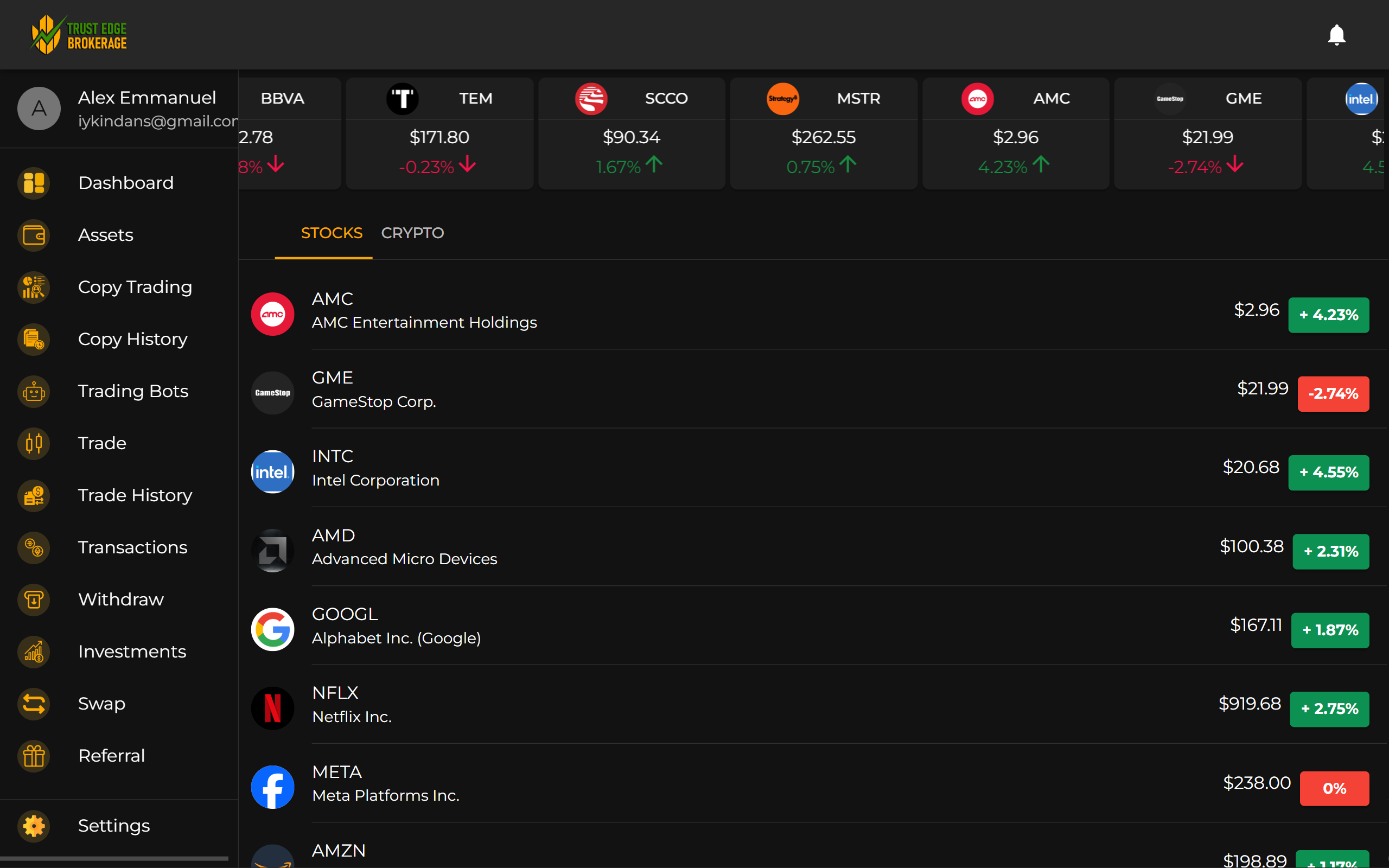Click the SCCO ticker logo
Screen dimensions: 1389x868
tap(591, 99)
